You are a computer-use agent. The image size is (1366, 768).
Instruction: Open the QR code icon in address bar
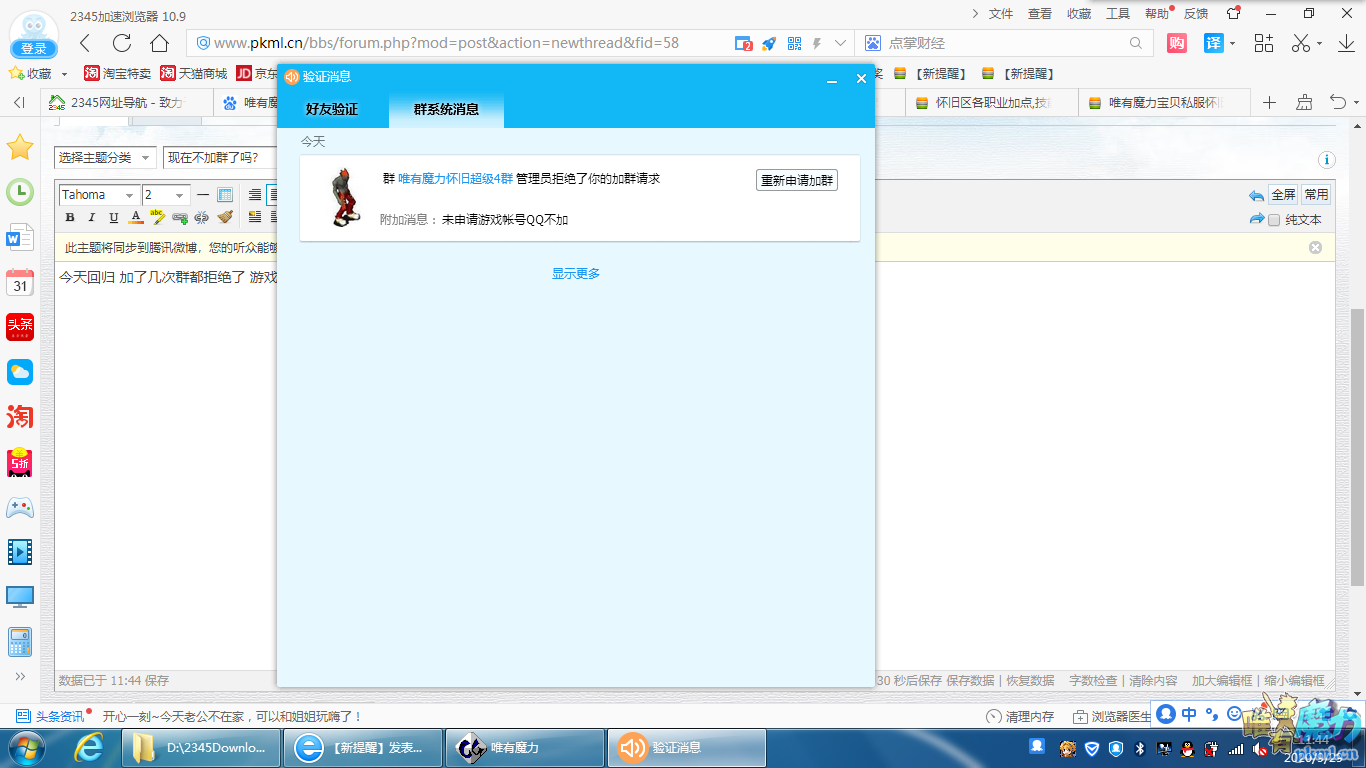(794, 43)
